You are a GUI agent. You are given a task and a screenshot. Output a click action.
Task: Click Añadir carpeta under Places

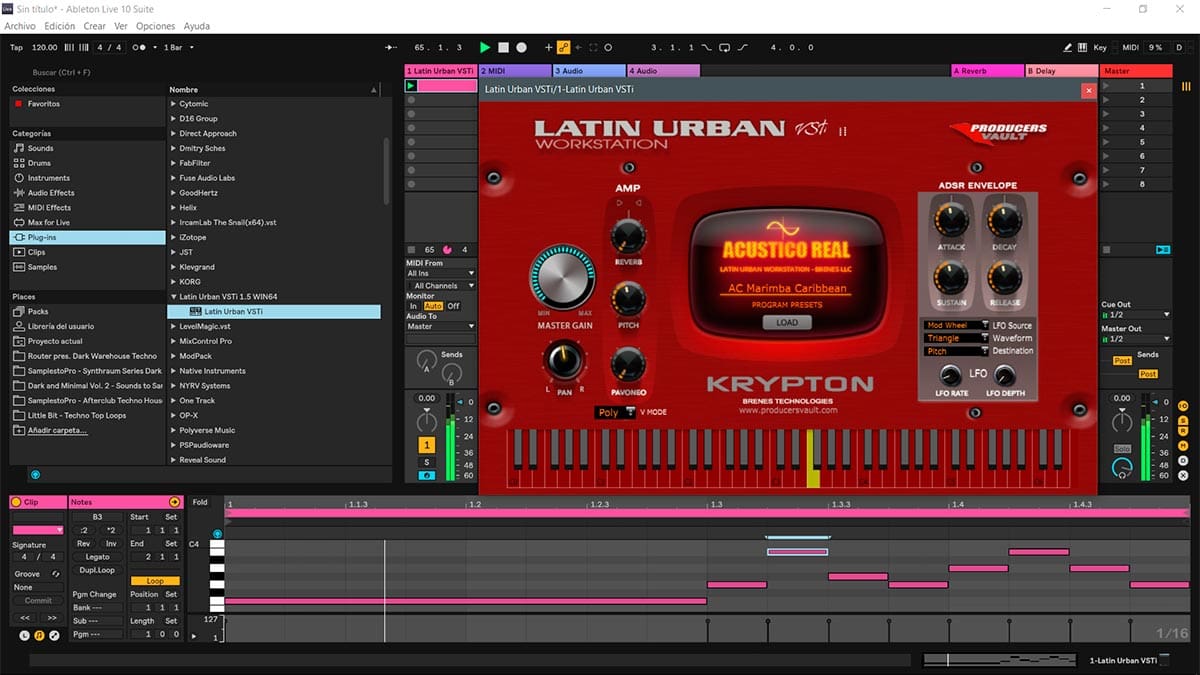point(57,430)
